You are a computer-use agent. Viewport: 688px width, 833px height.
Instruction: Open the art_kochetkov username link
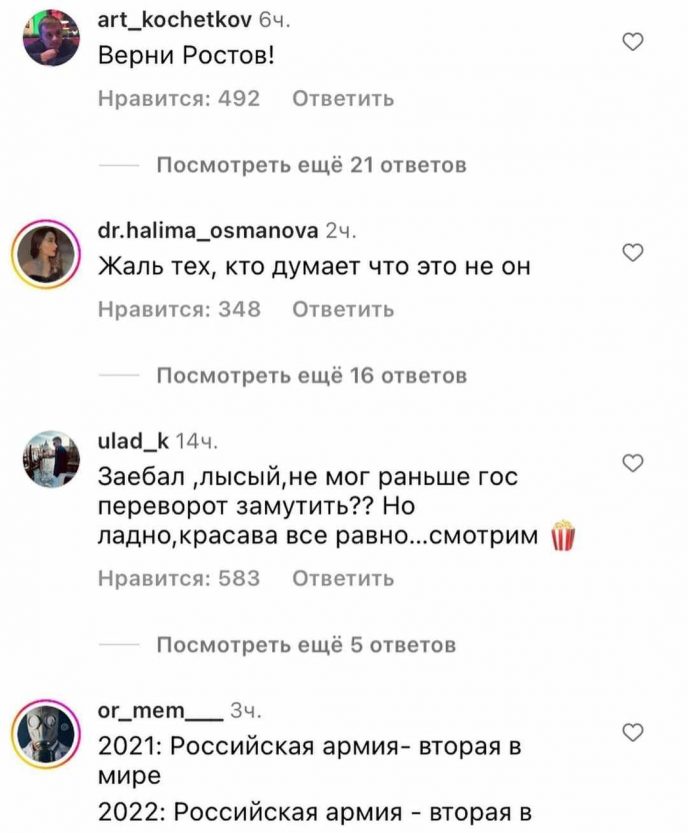(175, 20)
